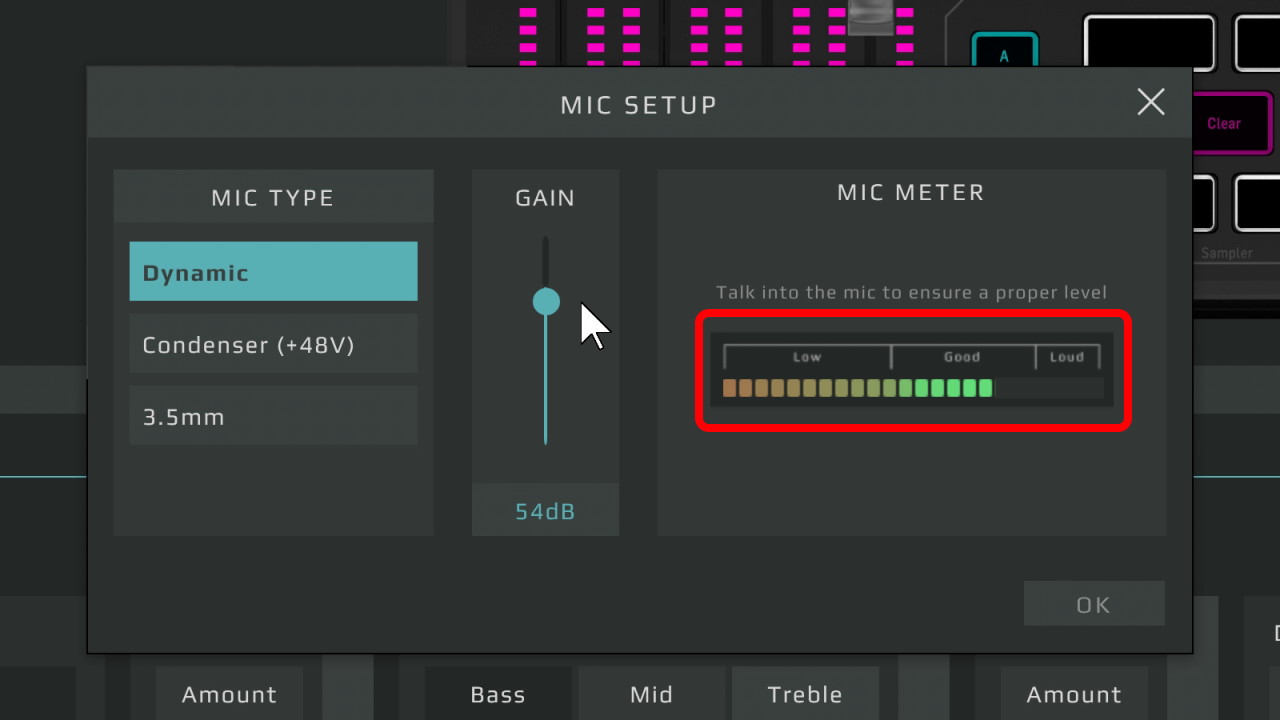Select the Dynamic microphone type
The width and height of the screenshot is (1280, 720).
pyautogui.click(x=272, y=271)
